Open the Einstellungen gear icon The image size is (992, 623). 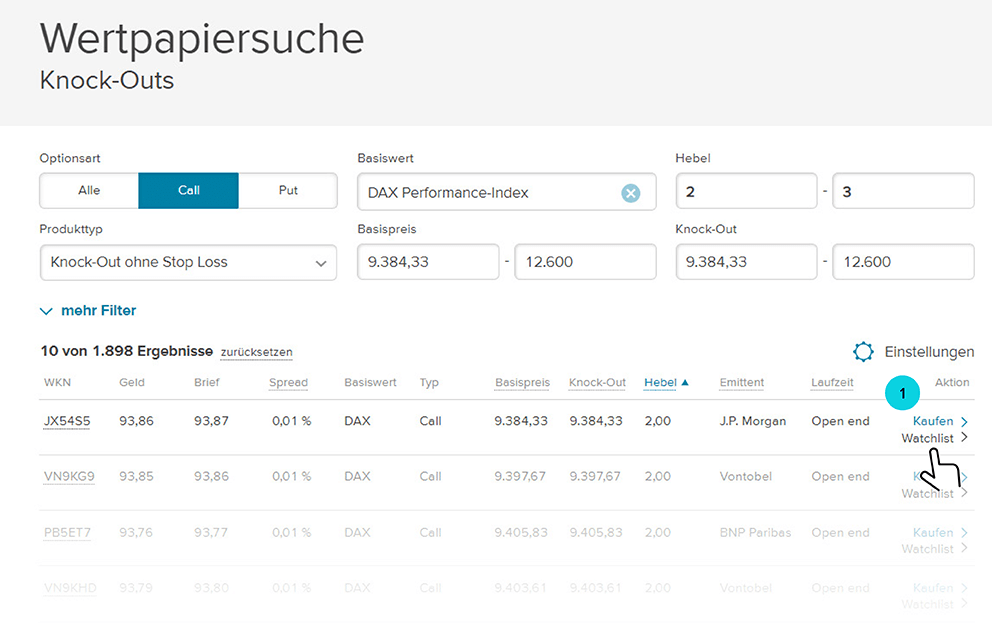863,352
